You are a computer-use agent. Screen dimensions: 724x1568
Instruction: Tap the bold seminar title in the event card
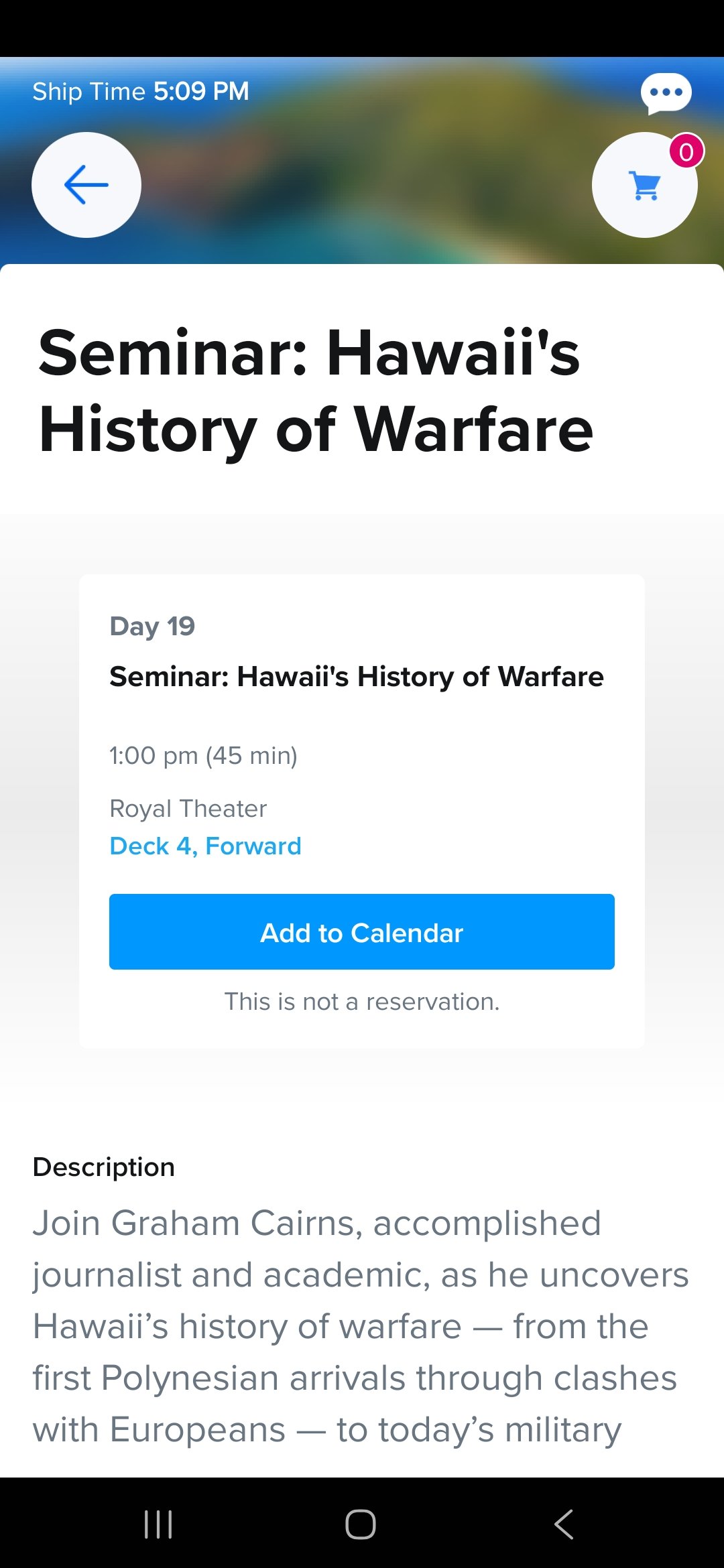click(x=357, y=677)
